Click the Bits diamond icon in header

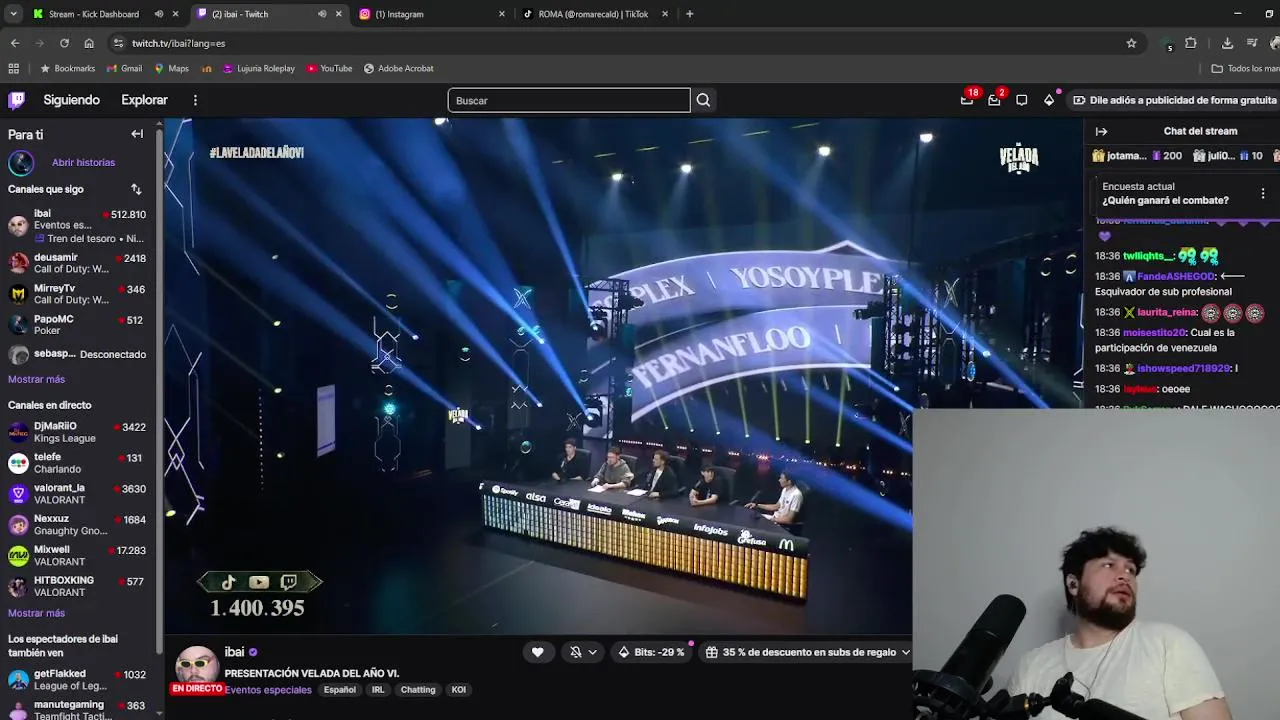tap(1049, 100)
